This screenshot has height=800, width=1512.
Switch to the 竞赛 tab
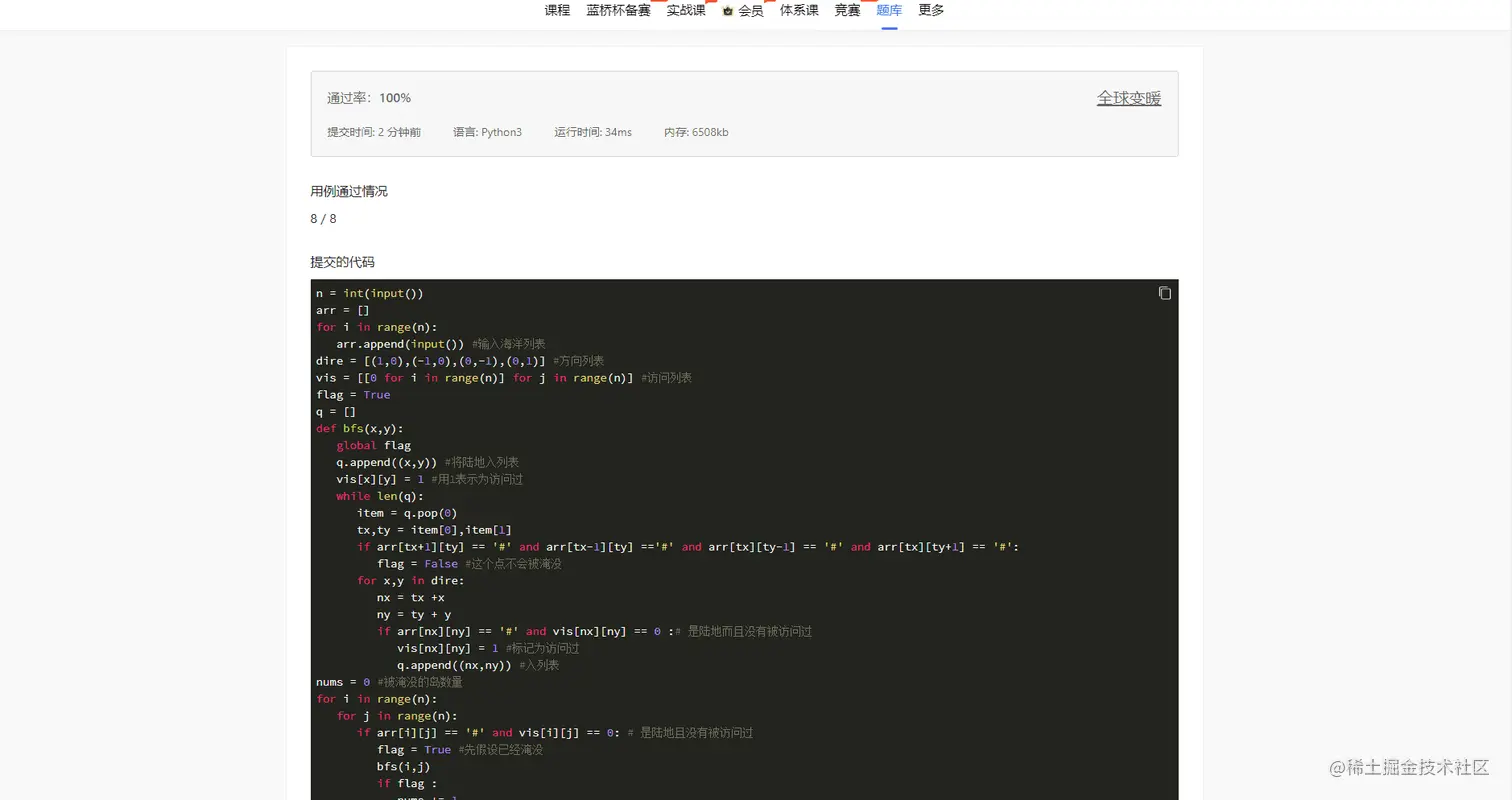[846, 11]
